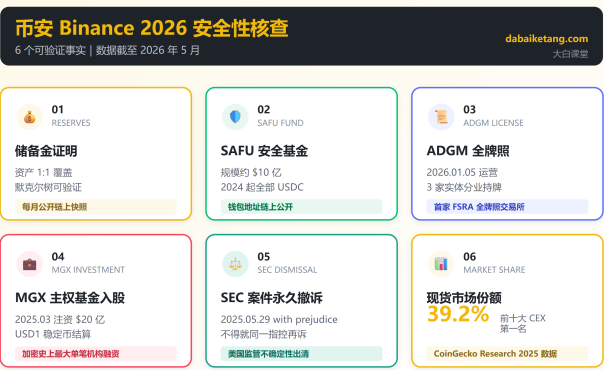Click the number 01 on the Reserves card

pyautogui.click(x=57, y=110)
